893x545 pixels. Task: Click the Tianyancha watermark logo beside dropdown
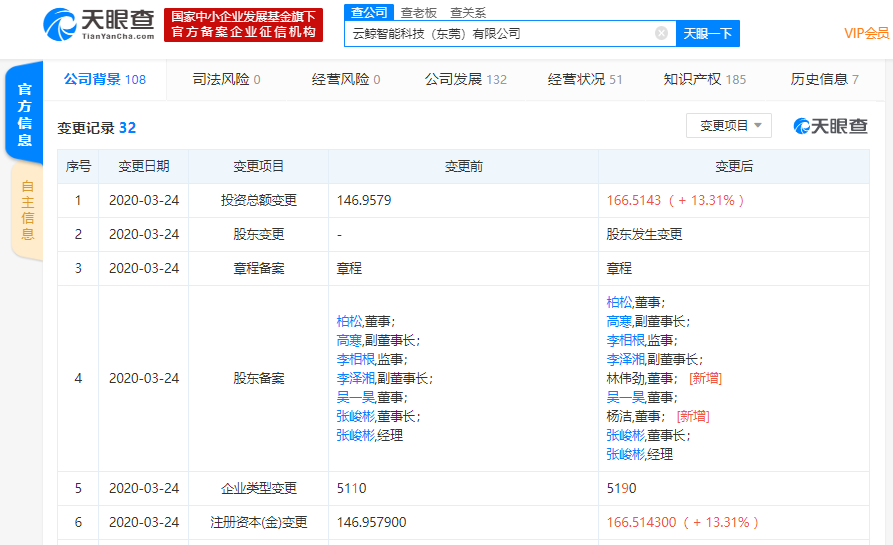(x=830, y=126)
